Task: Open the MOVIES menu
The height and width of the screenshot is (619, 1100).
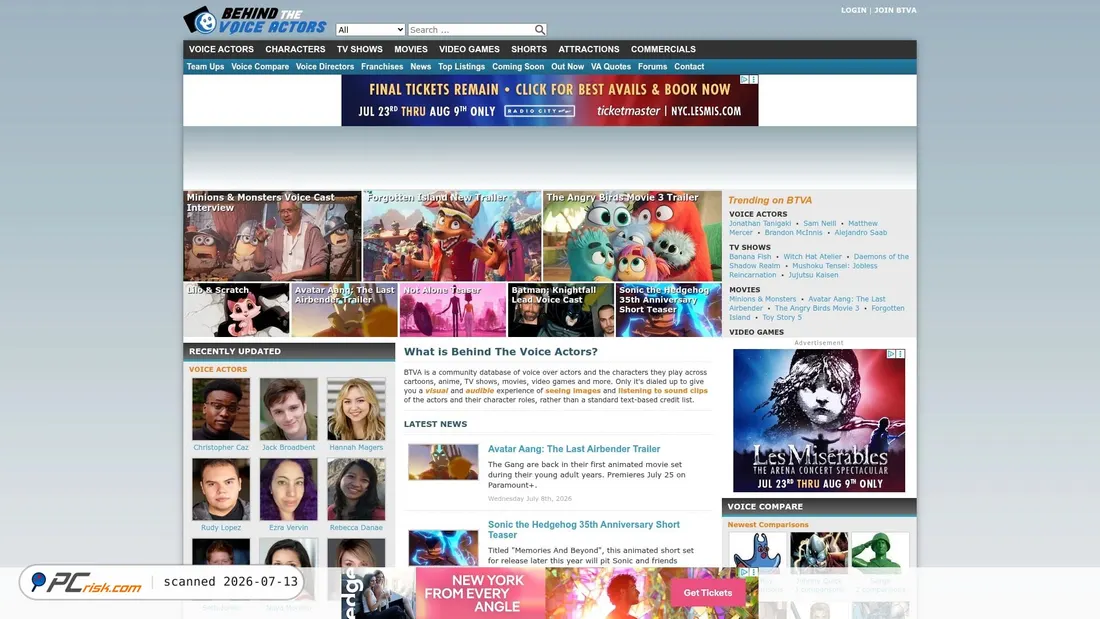Action: 410,49
